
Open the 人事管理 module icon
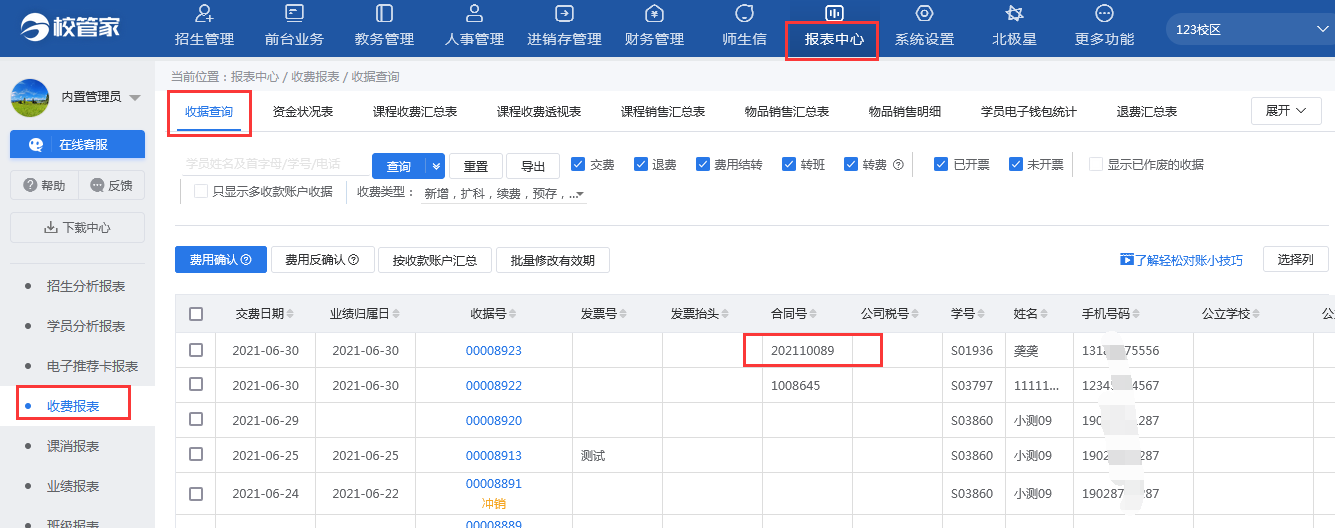coord(475,14)
